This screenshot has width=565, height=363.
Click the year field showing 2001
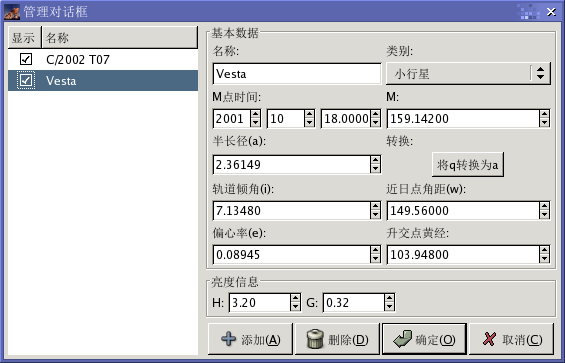pos(231,119)
